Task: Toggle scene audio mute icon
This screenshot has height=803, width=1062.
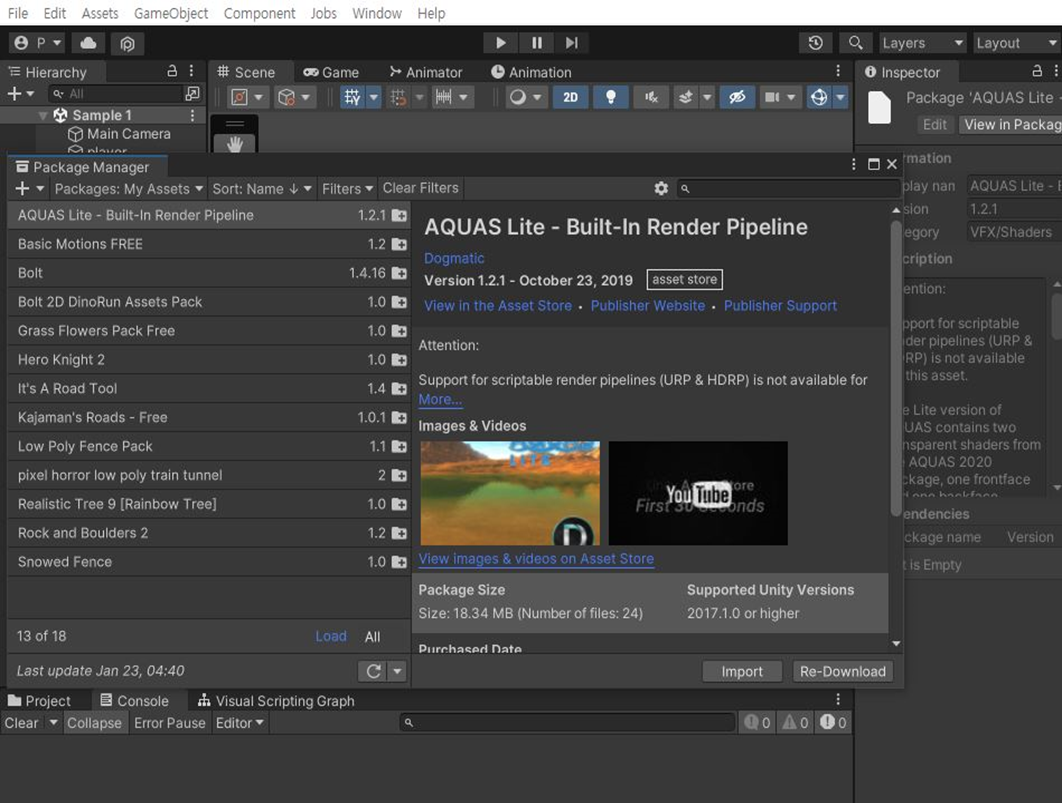Action: (651, 97)
